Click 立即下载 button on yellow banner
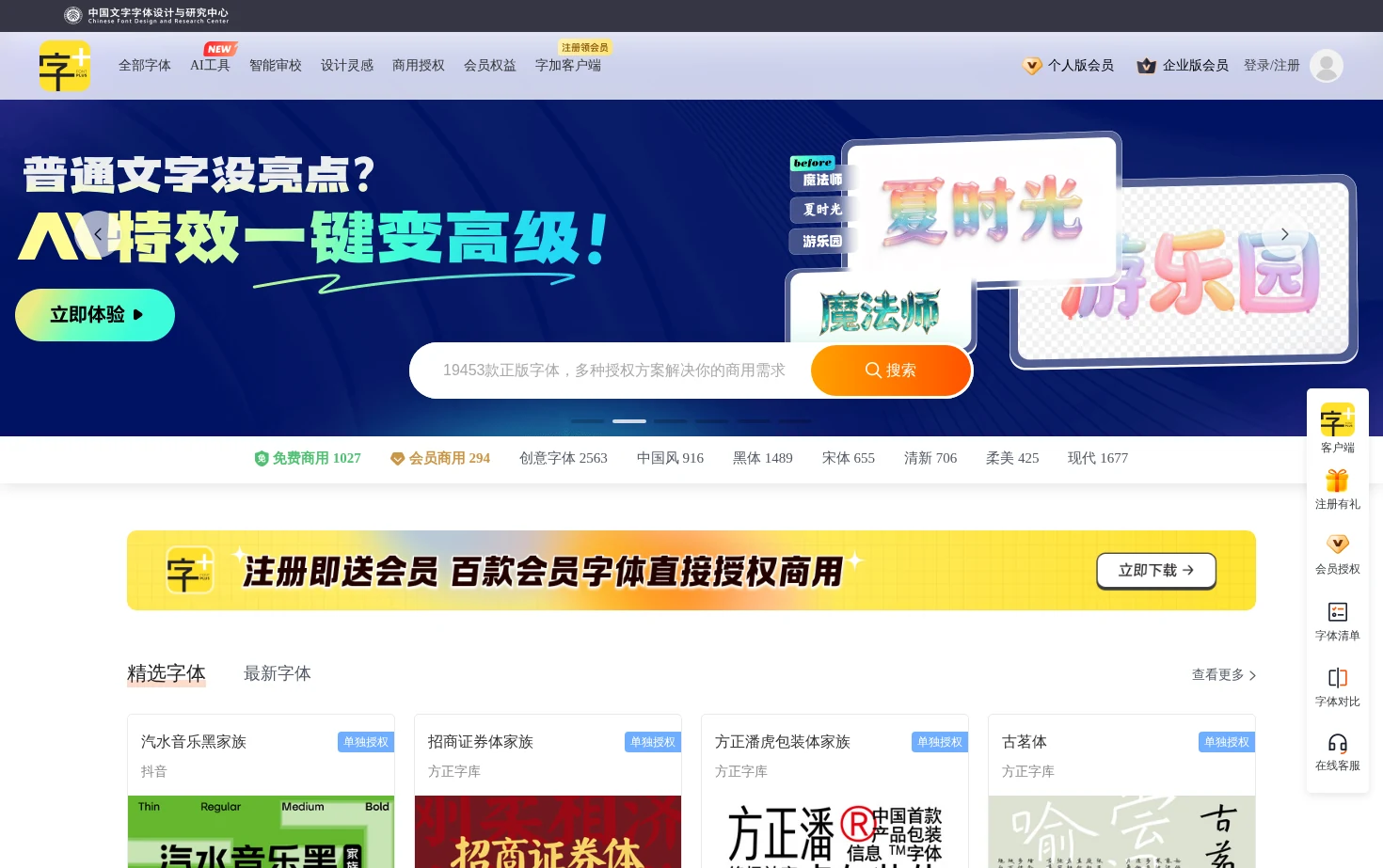Screen dimensions: 1383x868 click(x=1156, y=571)
